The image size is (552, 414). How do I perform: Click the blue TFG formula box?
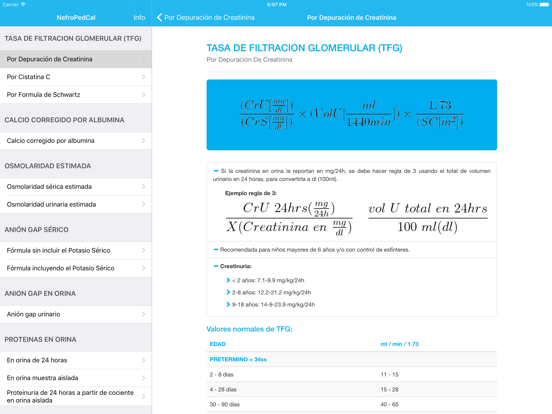tap(352, 115)
